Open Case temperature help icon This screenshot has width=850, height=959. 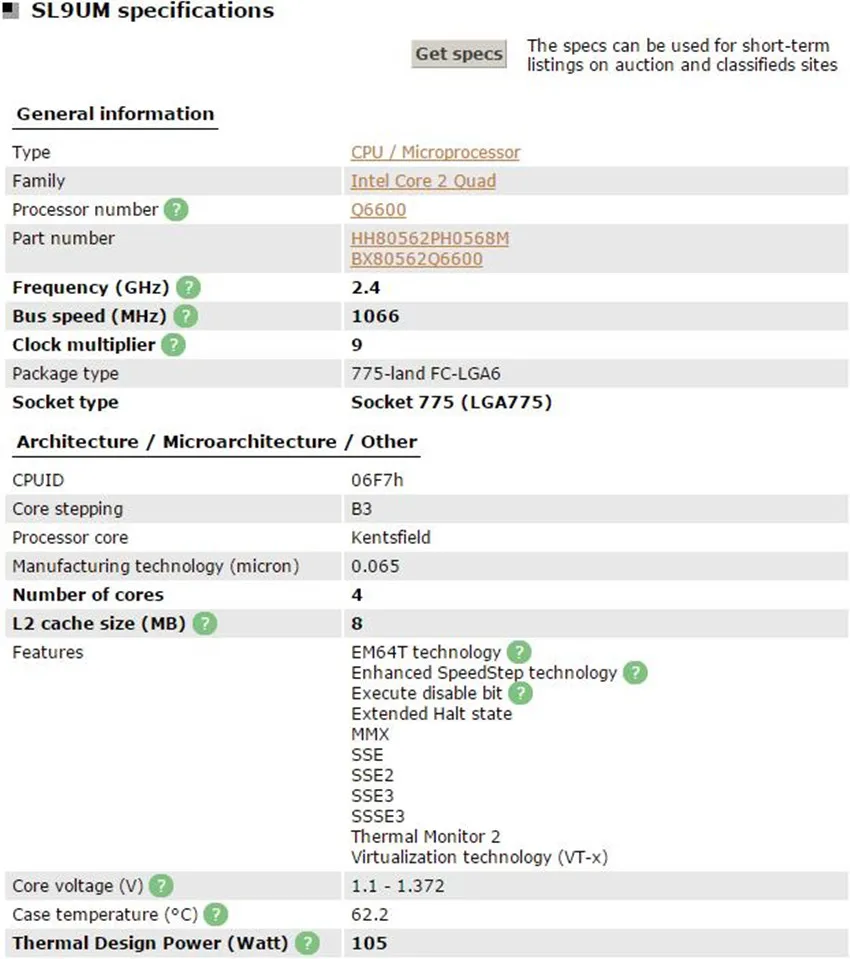[x=216, y=914]
